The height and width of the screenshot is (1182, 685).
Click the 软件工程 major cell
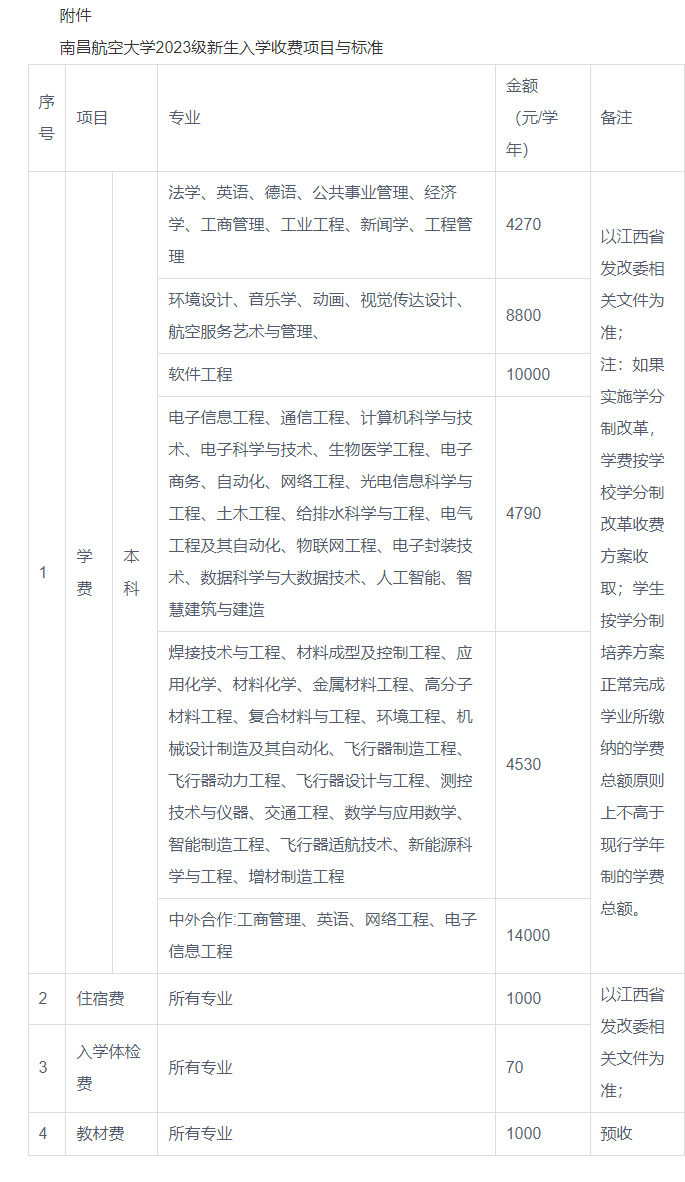click(x=326, y=375)
